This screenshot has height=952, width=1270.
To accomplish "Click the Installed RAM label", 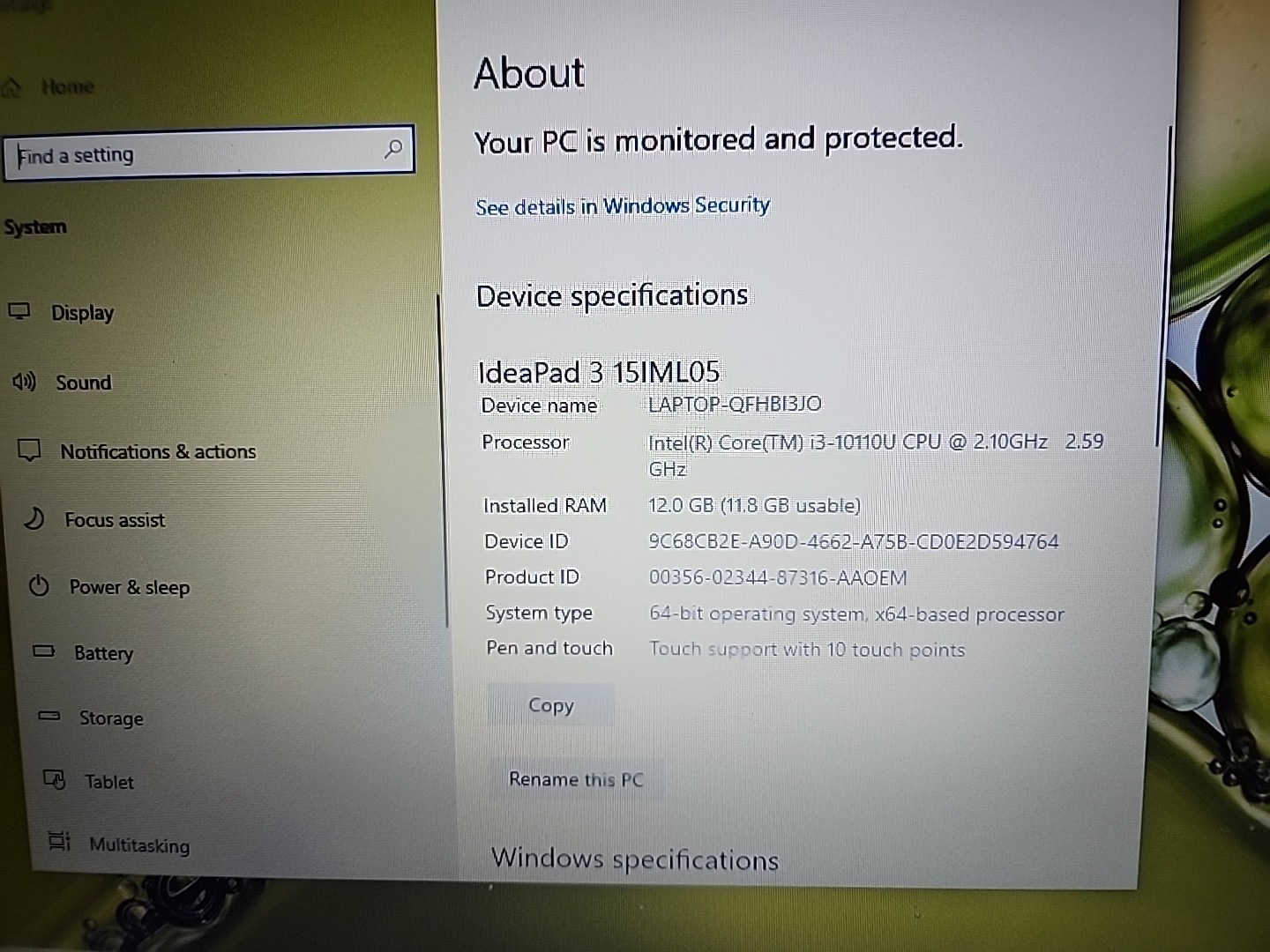I will pos(545,505).
